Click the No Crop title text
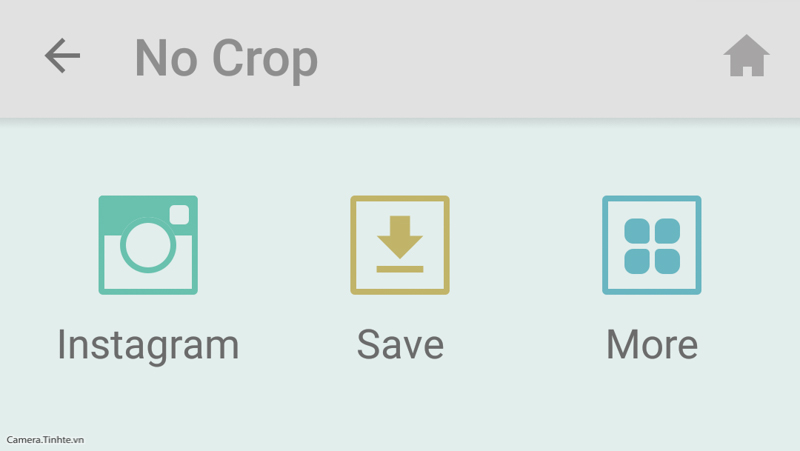Viewport: 800px width, 451px height. click(226, 60)
